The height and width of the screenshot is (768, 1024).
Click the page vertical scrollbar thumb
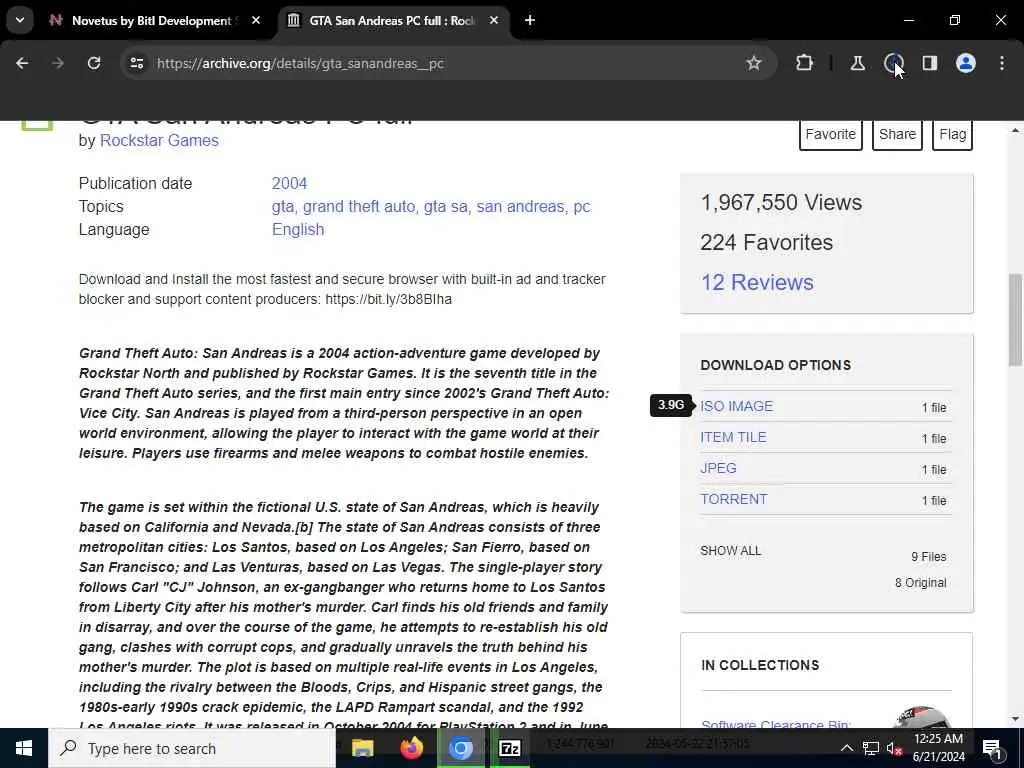point(1015,320)
